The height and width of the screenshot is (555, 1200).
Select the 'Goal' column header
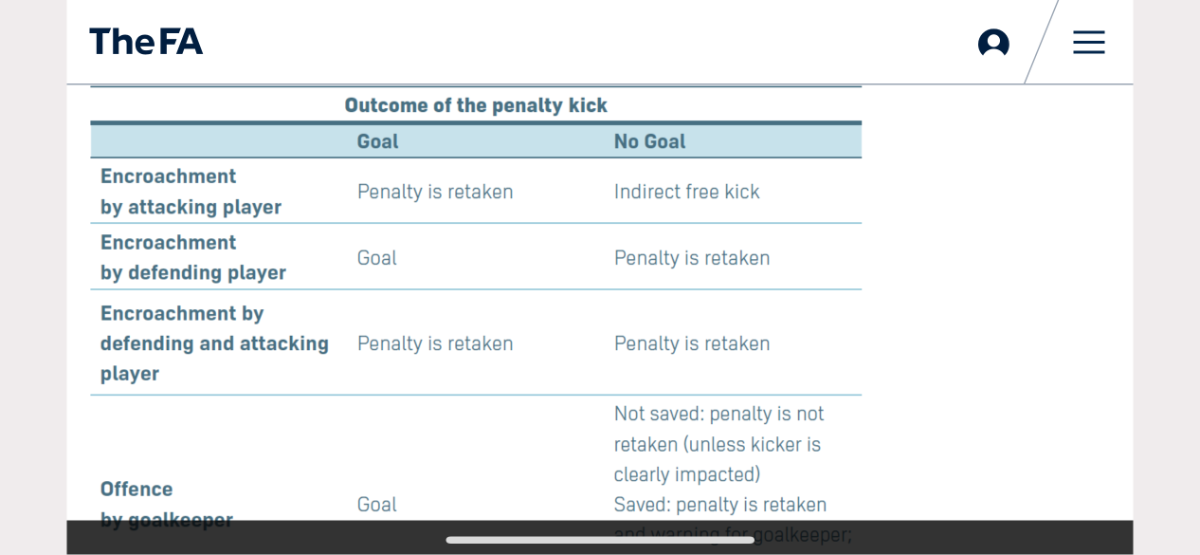pos(378,141)
